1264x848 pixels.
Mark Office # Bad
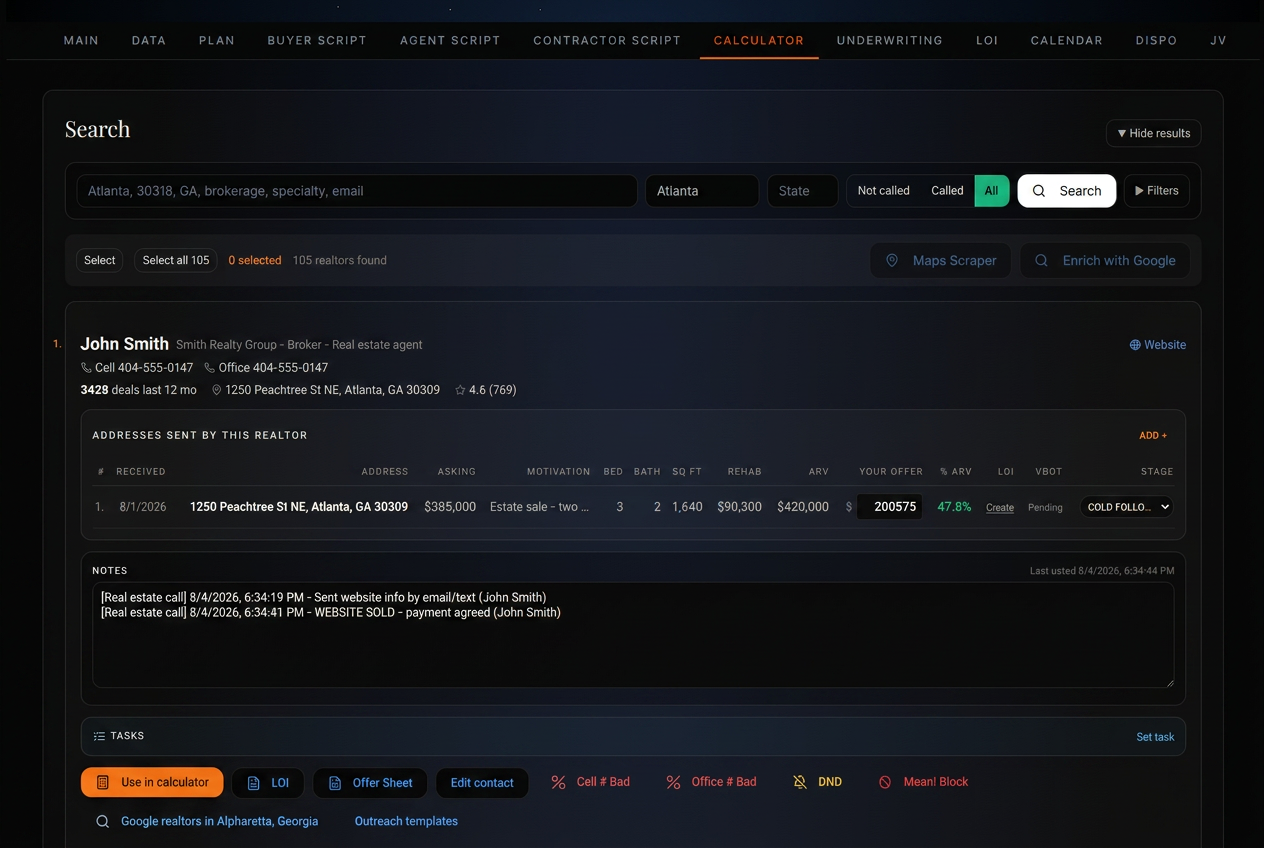(712, 782)
